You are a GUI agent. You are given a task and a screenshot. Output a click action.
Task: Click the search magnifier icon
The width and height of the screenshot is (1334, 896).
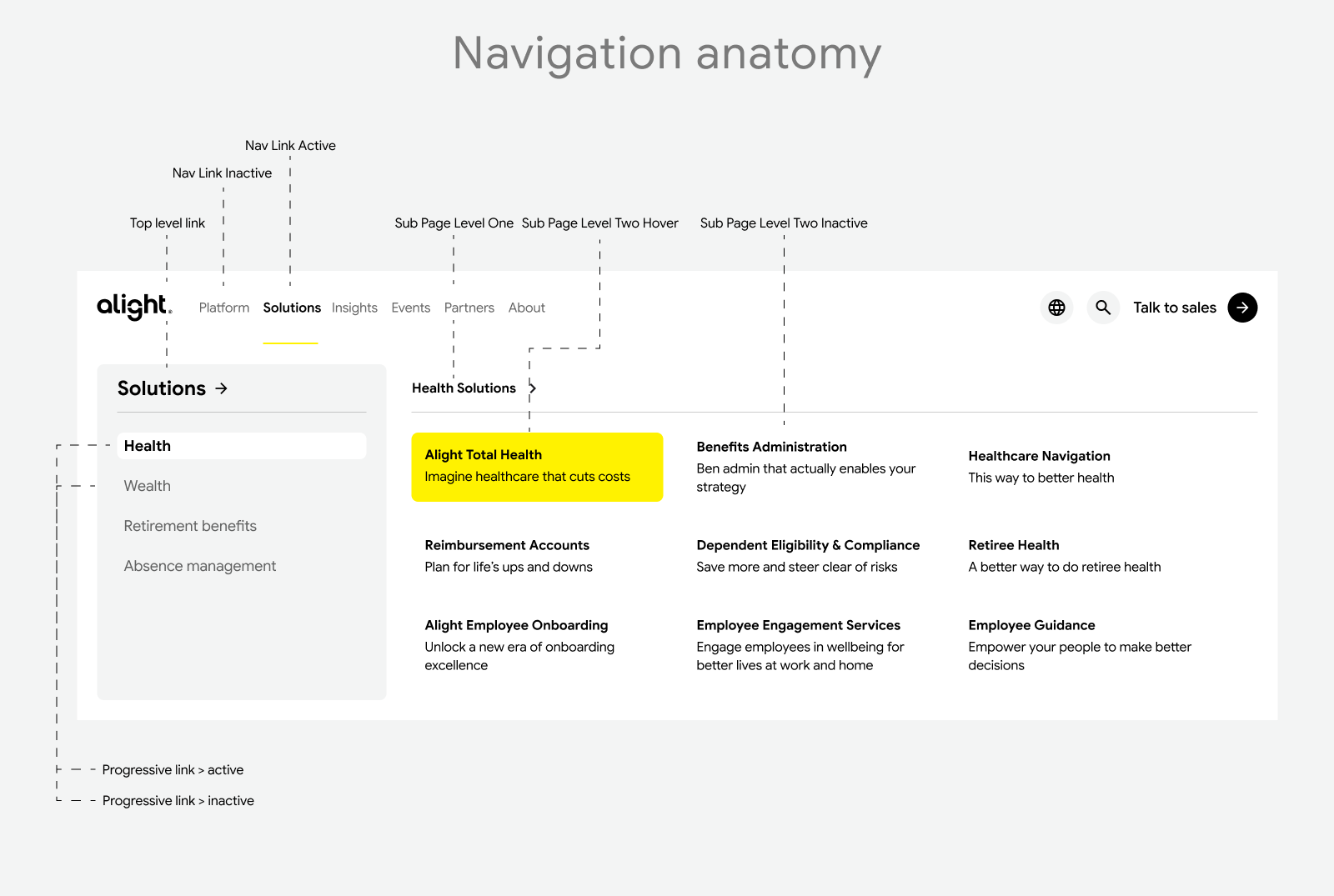1103,308
